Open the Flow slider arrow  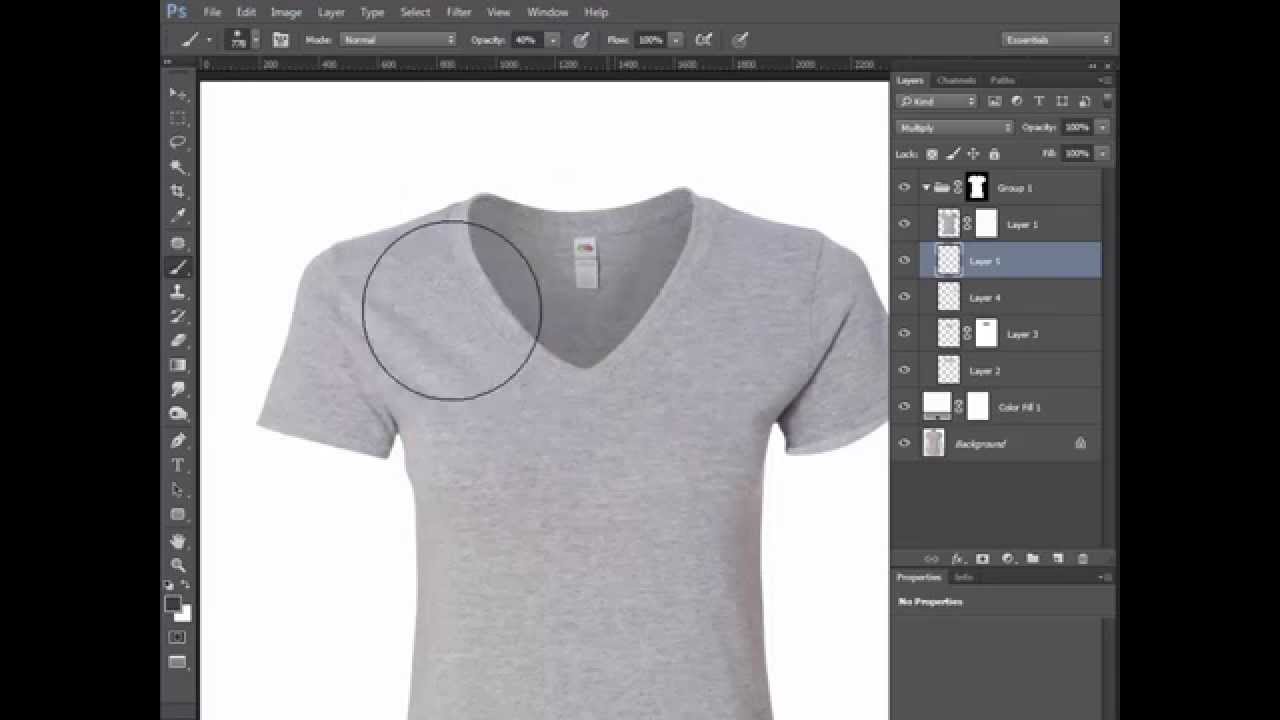(x=676, y=40)
